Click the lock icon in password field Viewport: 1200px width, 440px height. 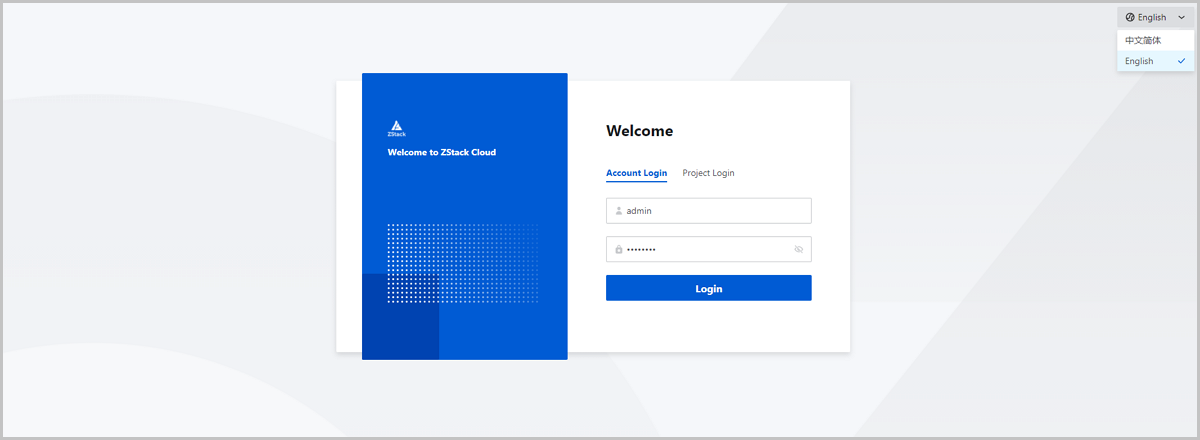[619, 249]
